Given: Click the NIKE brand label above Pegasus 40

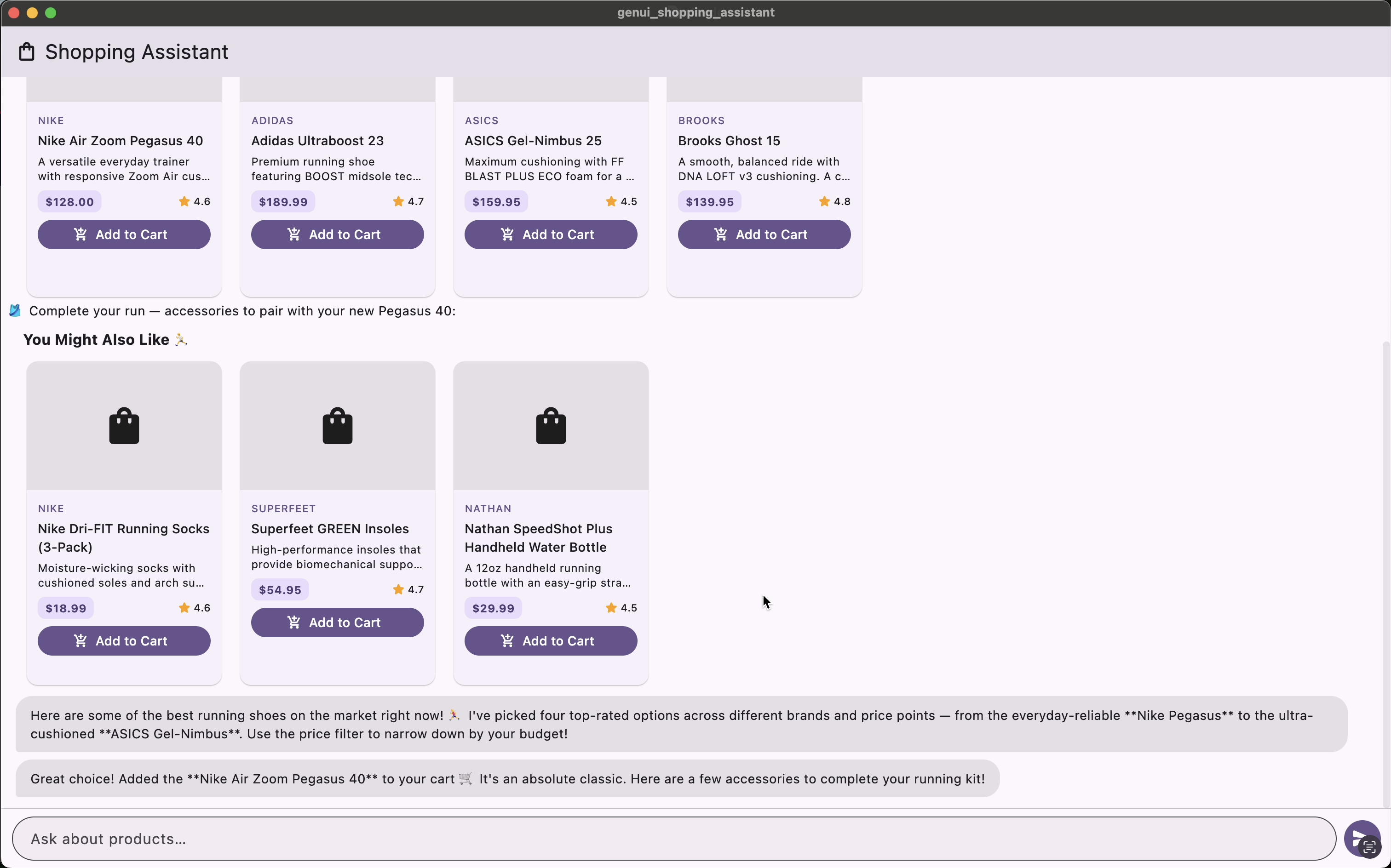Looking at the screenshot, I should tap(51, 120).
